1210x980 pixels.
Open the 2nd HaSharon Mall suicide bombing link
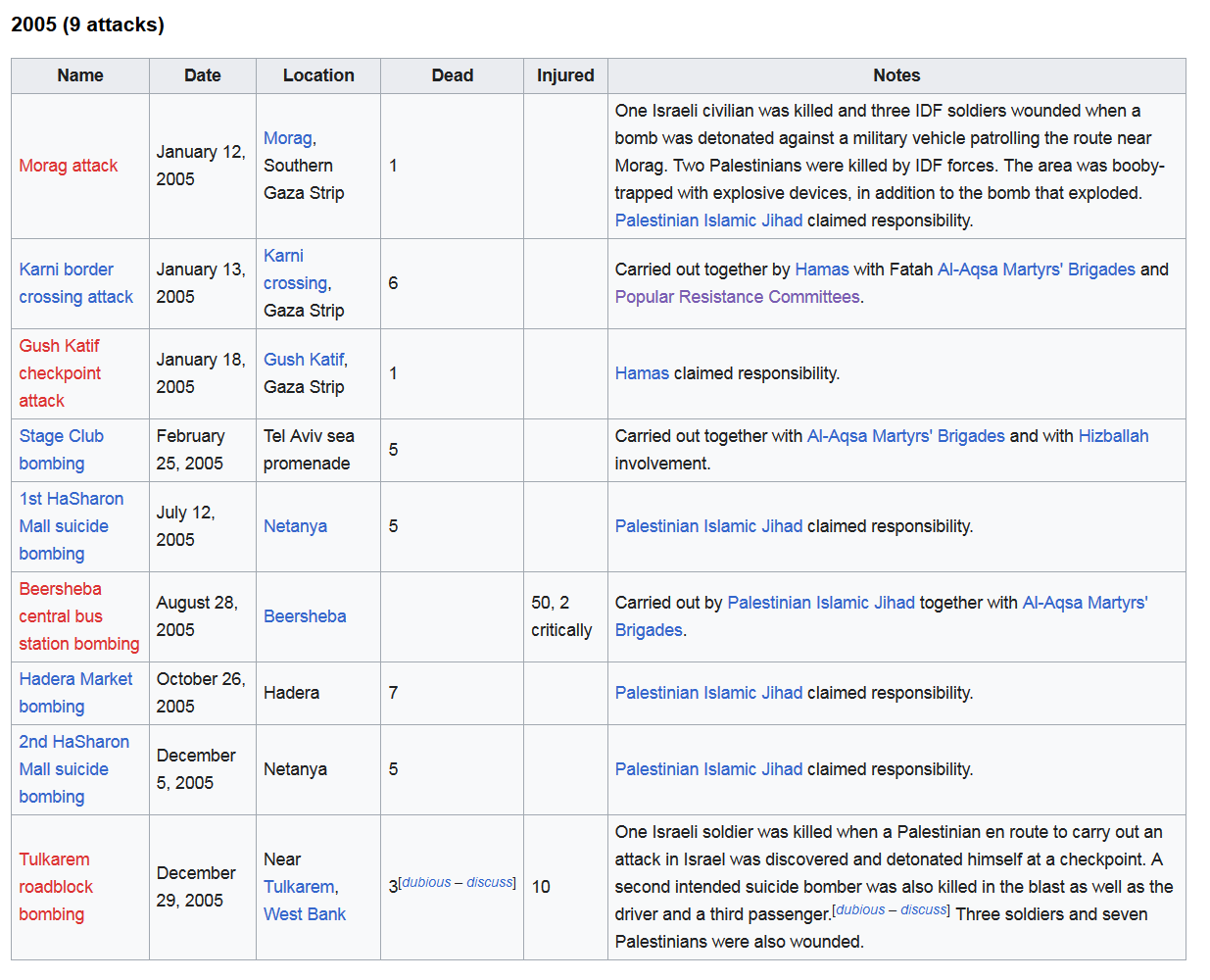(74, 769)
